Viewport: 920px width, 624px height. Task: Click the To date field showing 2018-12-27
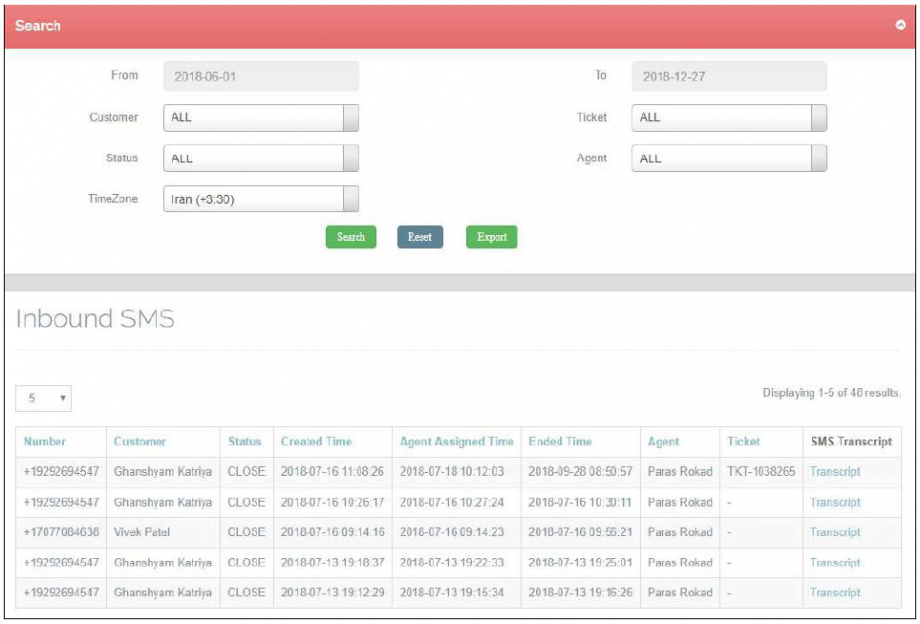pyautogui.click(x=729, y=76)
